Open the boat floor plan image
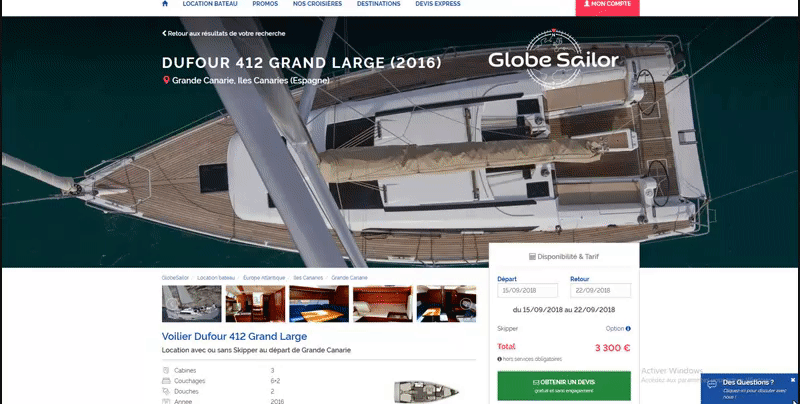 [x=427, y=392]
